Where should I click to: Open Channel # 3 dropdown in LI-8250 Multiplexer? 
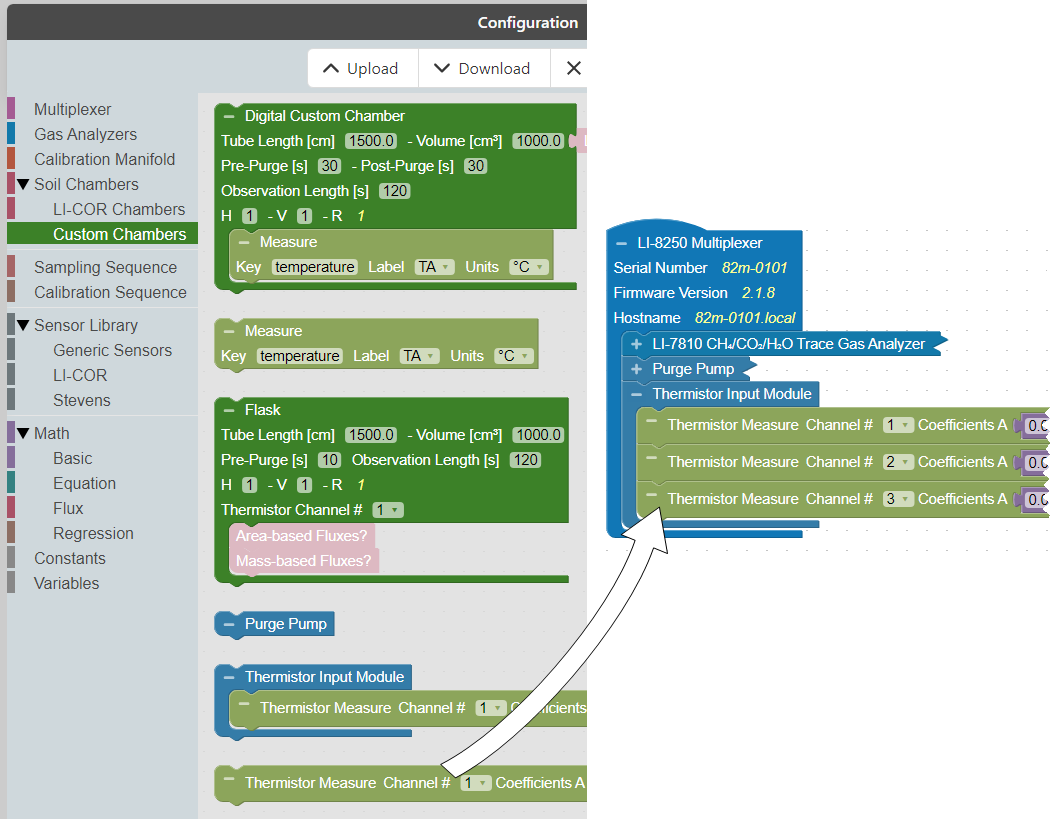pos(898,499)
